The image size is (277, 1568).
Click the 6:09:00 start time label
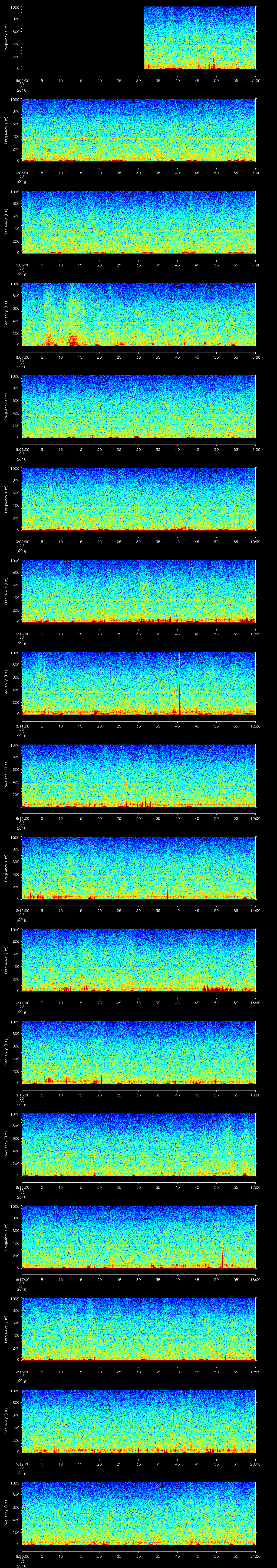[22, 542]
